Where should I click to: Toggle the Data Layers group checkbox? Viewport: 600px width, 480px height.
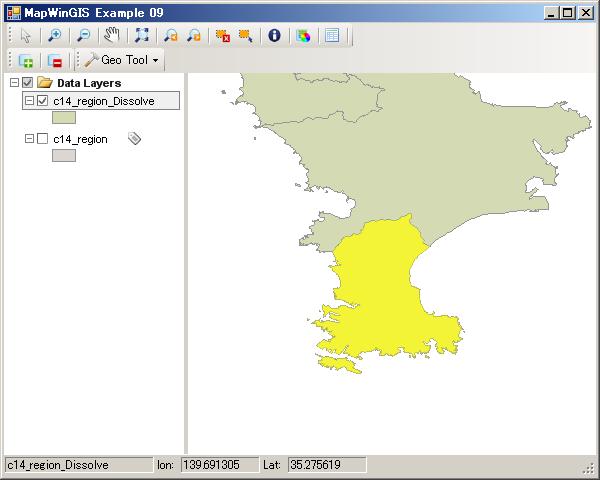28,83
